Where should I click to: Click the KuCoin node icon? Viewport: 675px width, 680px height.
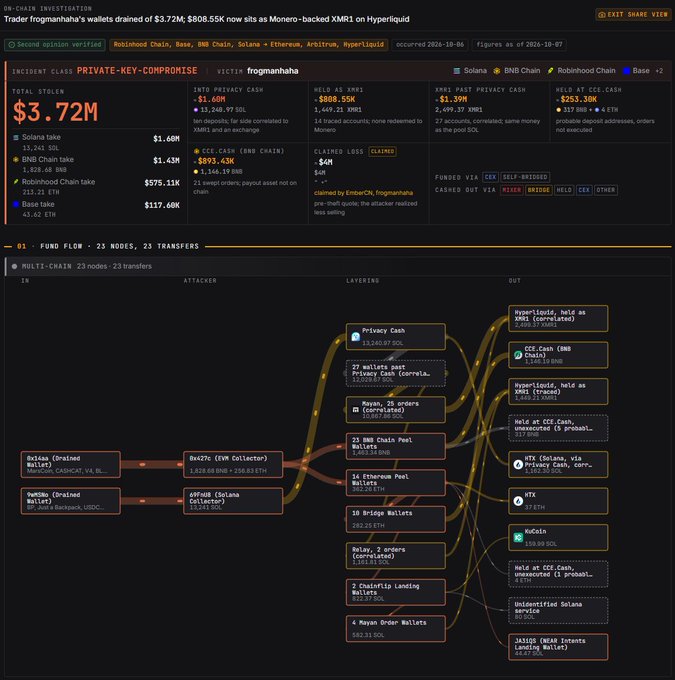(518, 537)
